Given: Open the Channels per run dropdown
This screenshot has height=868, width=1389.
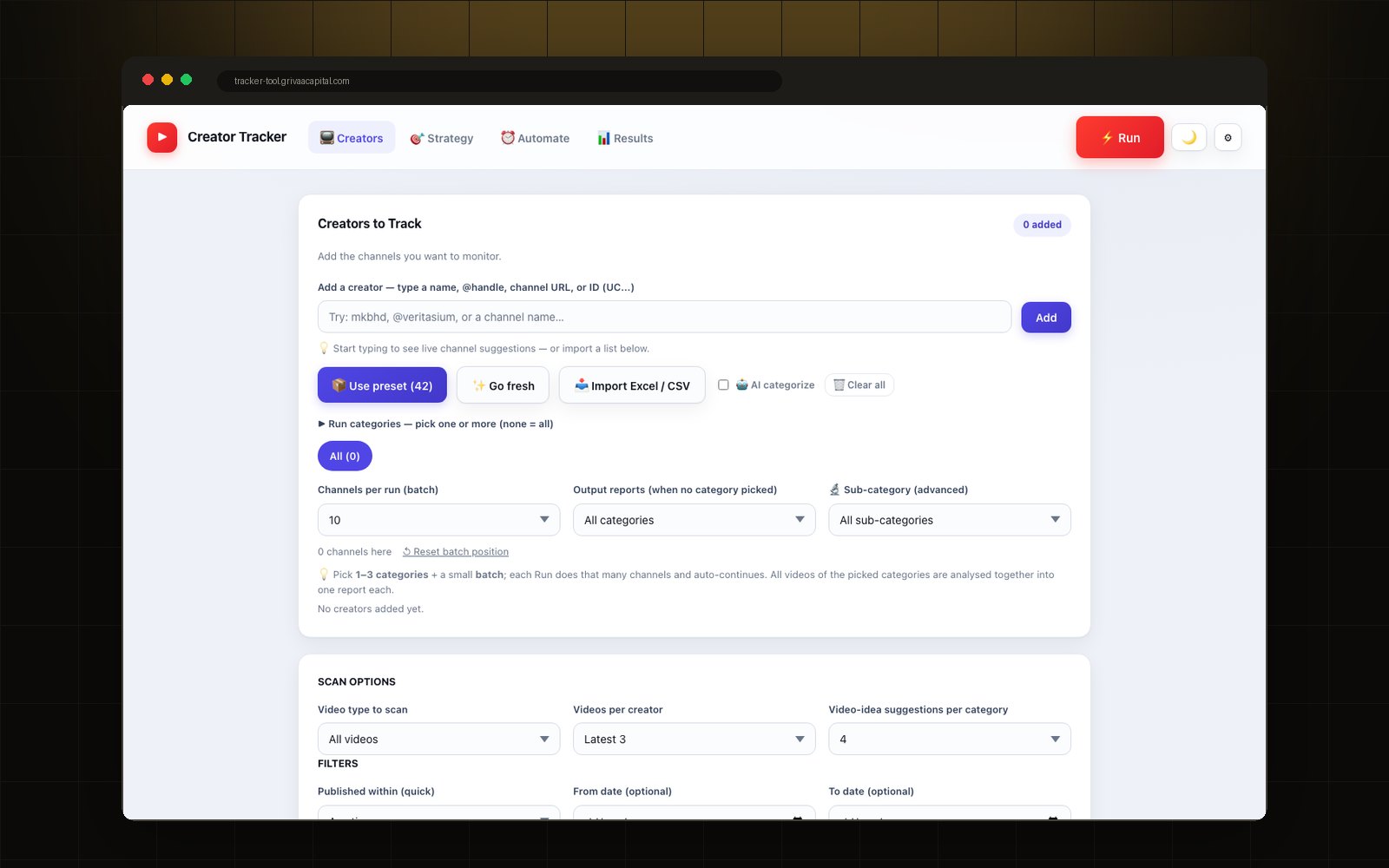Looking at the screenshot, I should [x=438, y=520].
